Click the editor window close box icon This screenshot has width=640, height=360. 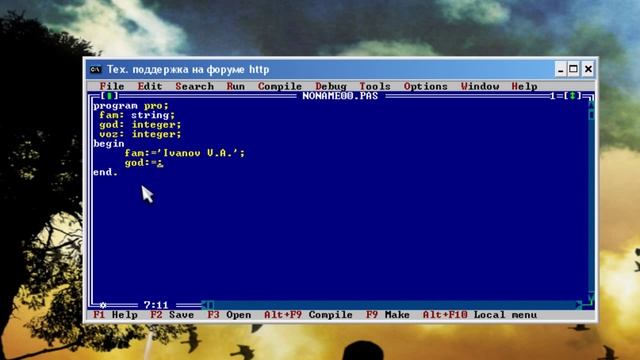point(109,96)
